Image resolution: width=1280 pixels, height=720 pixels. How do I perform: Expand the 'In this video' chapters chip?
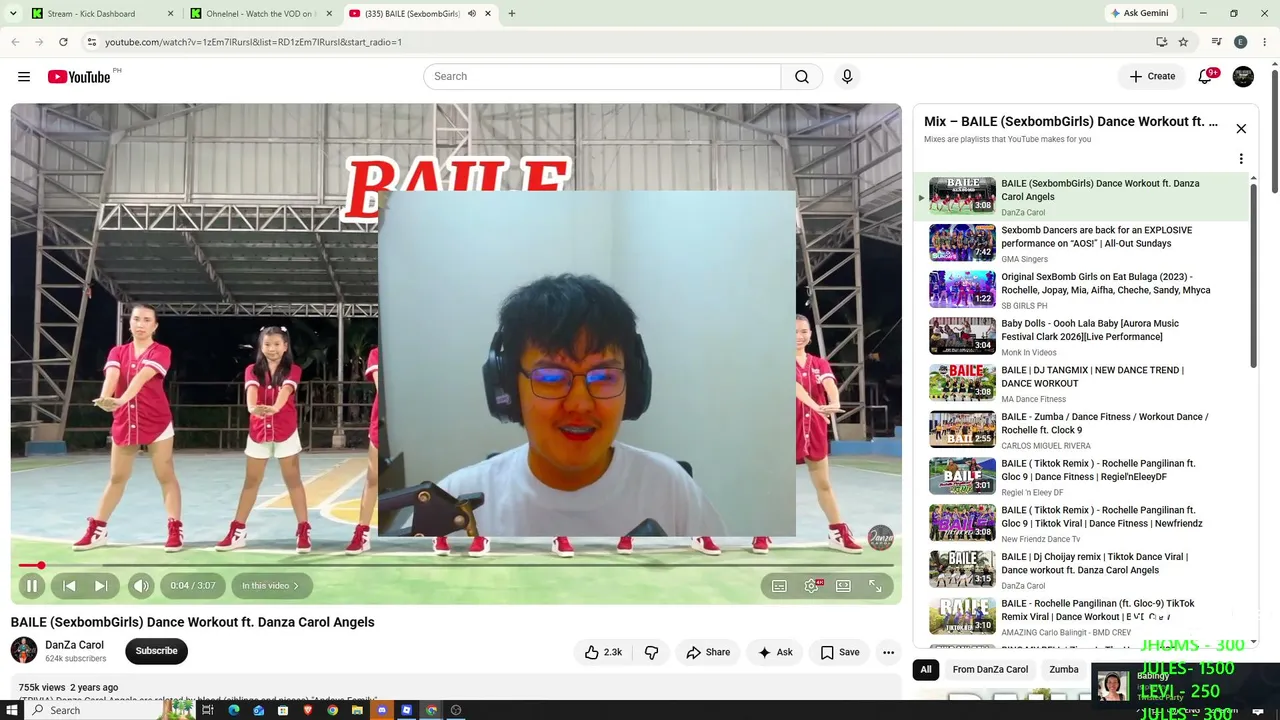point(271,586)
